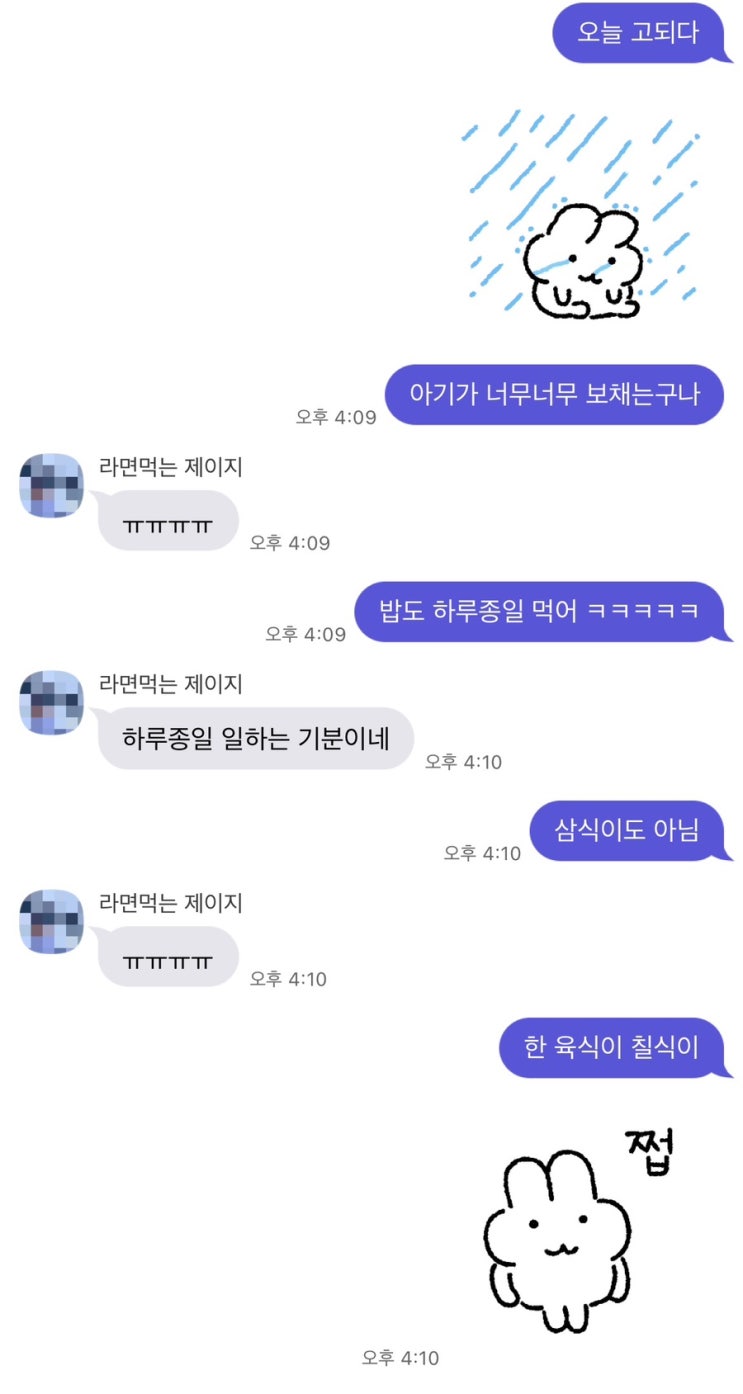Viewport: 743px width, 1394px height.
Task: Open profile picture beside the 4:10 ㅠㅠㅠㅠ message
Action: [x=52, y=922]
